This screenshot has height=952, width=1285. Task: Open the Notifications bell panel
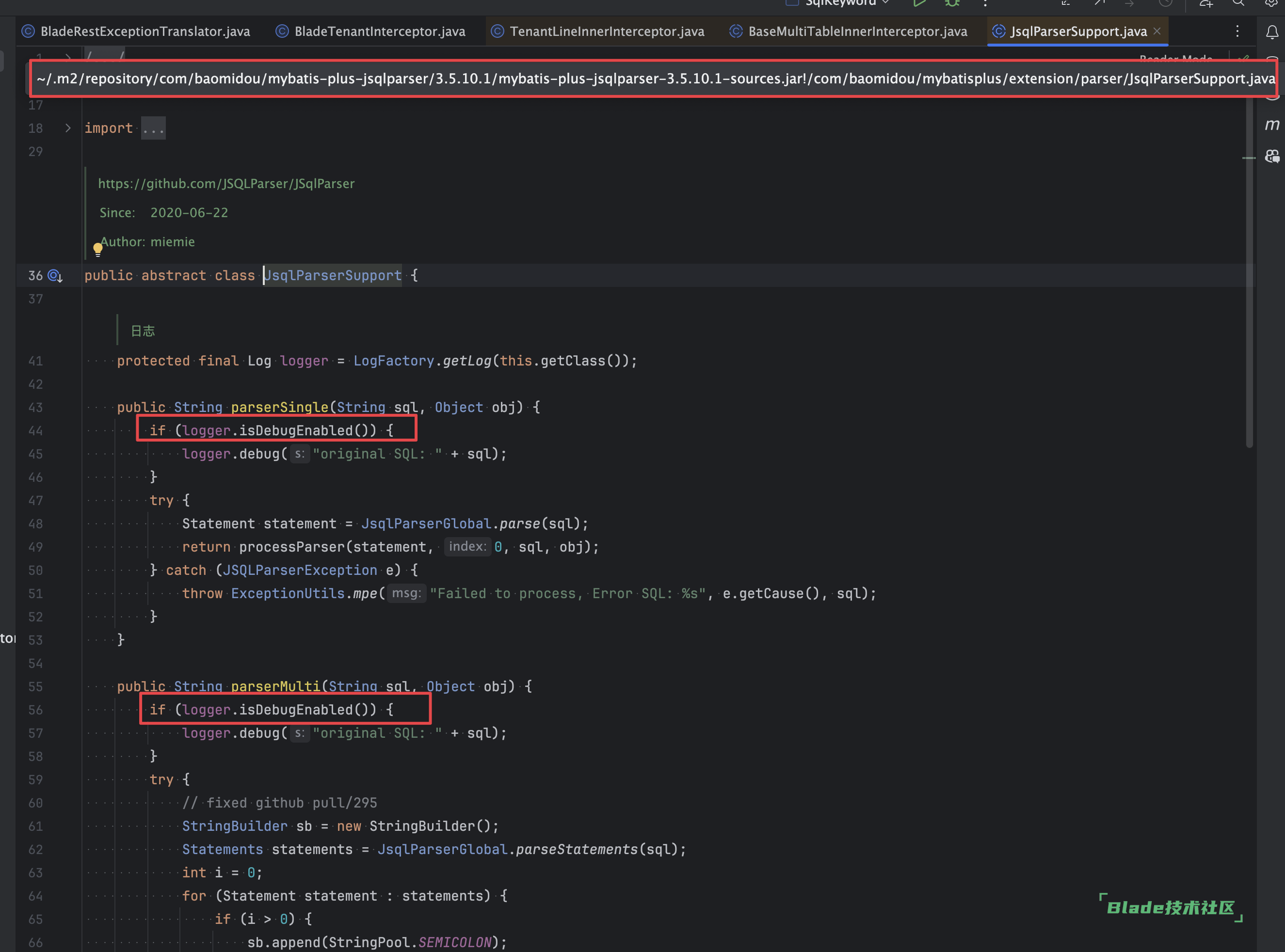[1272, 32]
